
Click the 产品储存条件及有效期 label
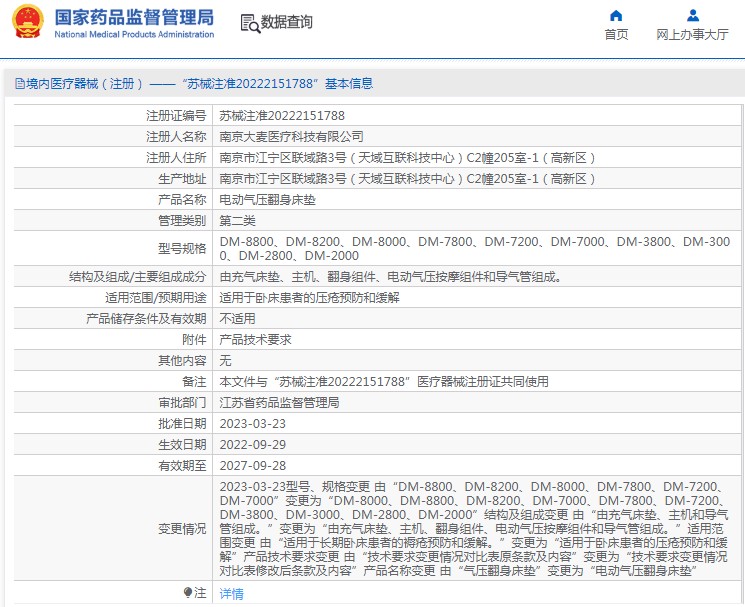pyautogui.click(x=146, y=319)
